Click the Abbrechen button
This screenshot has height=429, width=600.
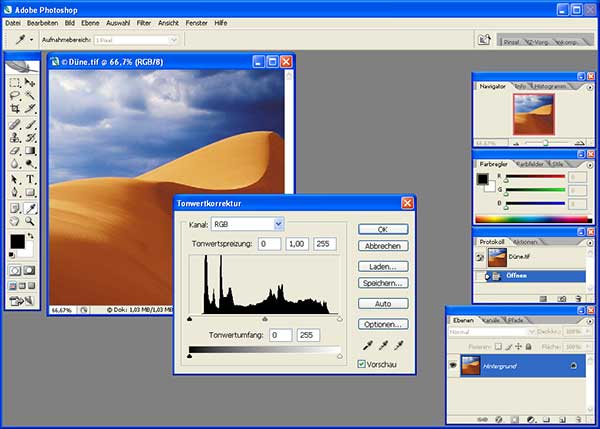383,246
